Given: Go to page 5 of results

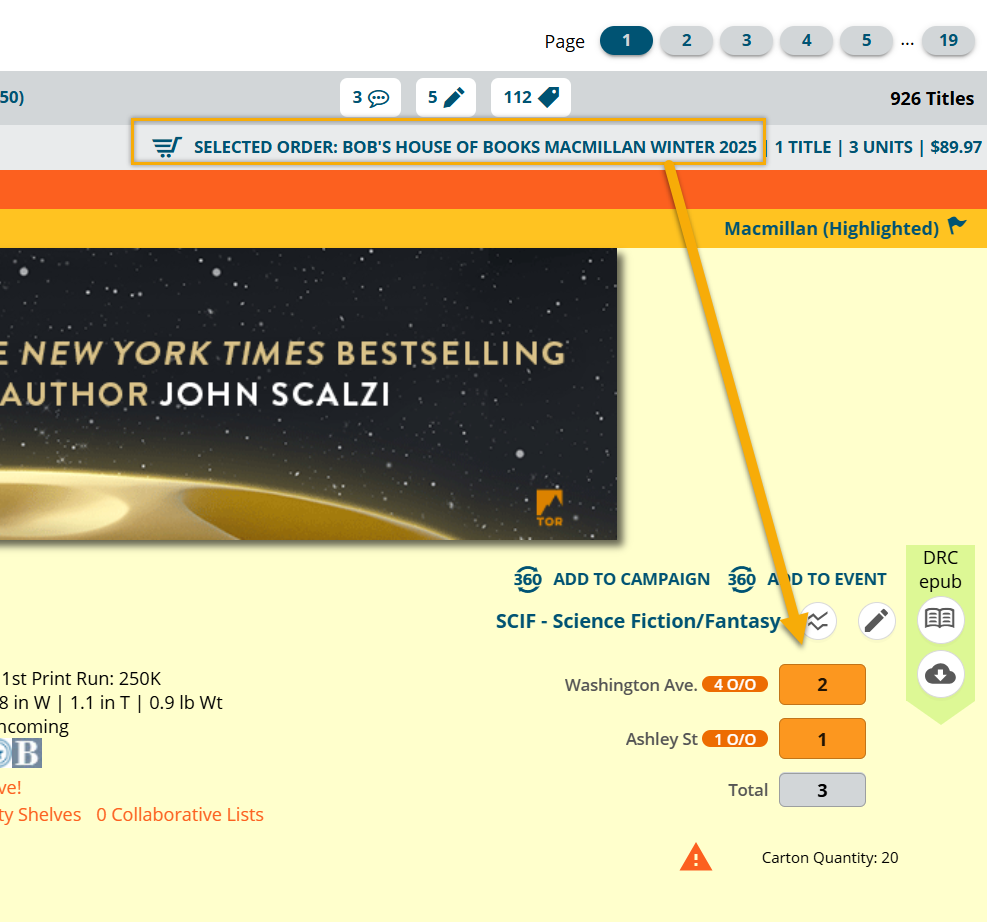Looking at the screenshot, I should [x=866, y=41].
